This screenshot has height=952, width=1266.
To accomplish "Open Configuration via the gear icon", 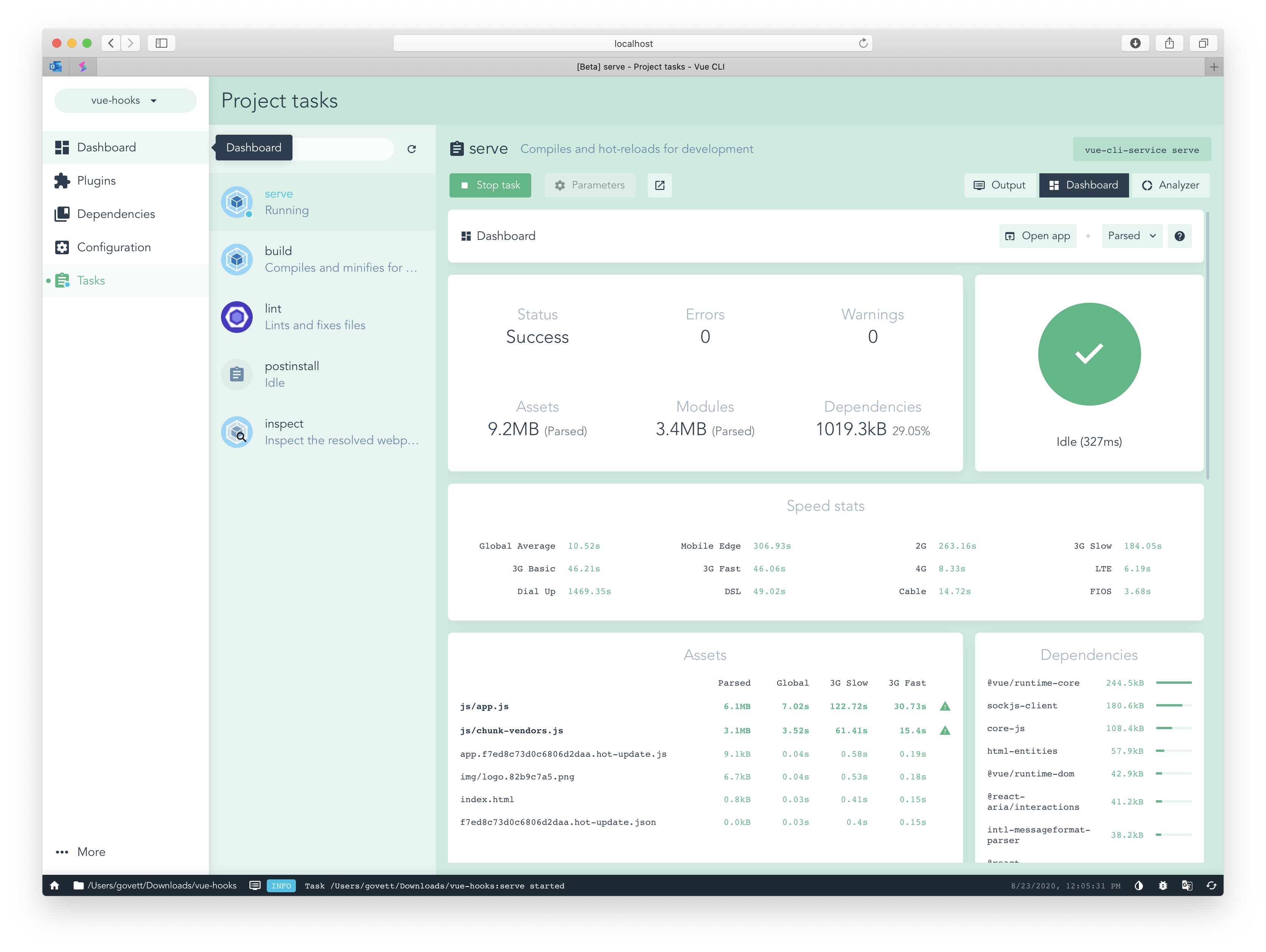I will tap(62, 247).
